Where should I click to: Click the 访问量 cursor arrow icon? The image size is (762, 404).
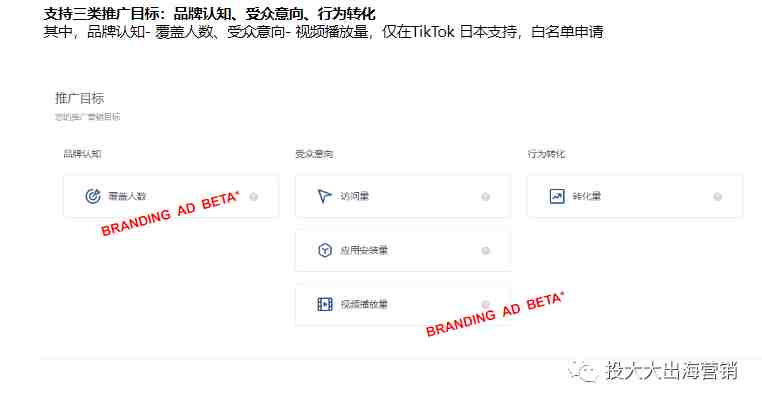[324, 196]
